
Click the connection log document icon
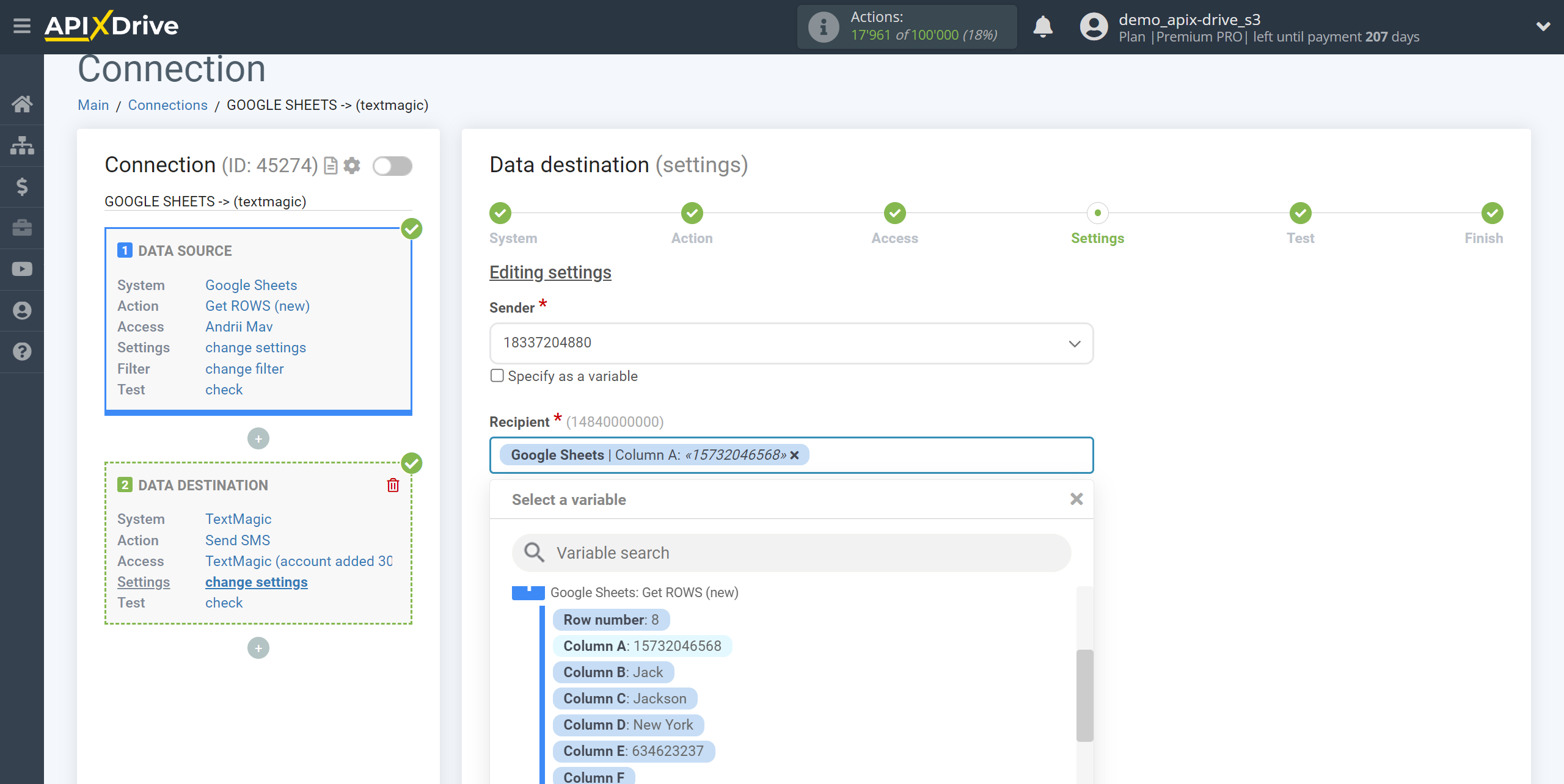pos(331,165)
